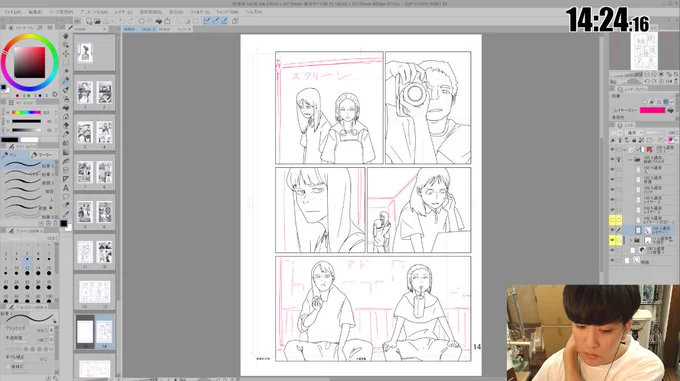Screen dimensions: 680x381
Task: Click inside the color wheel saturation square
Action: pos(29,62)
